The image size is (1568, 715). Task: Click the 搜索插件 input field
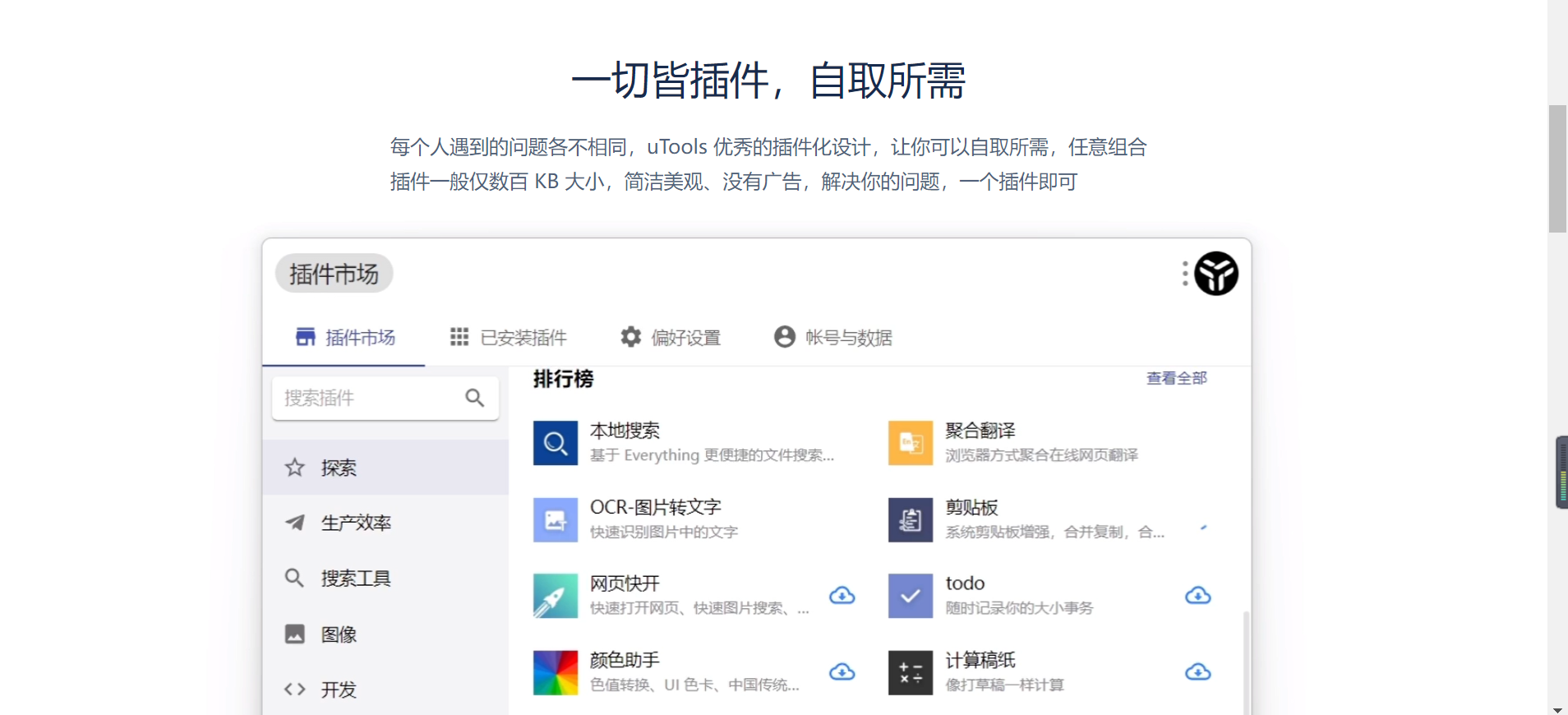pyautogui.click(x=385, y=398)
